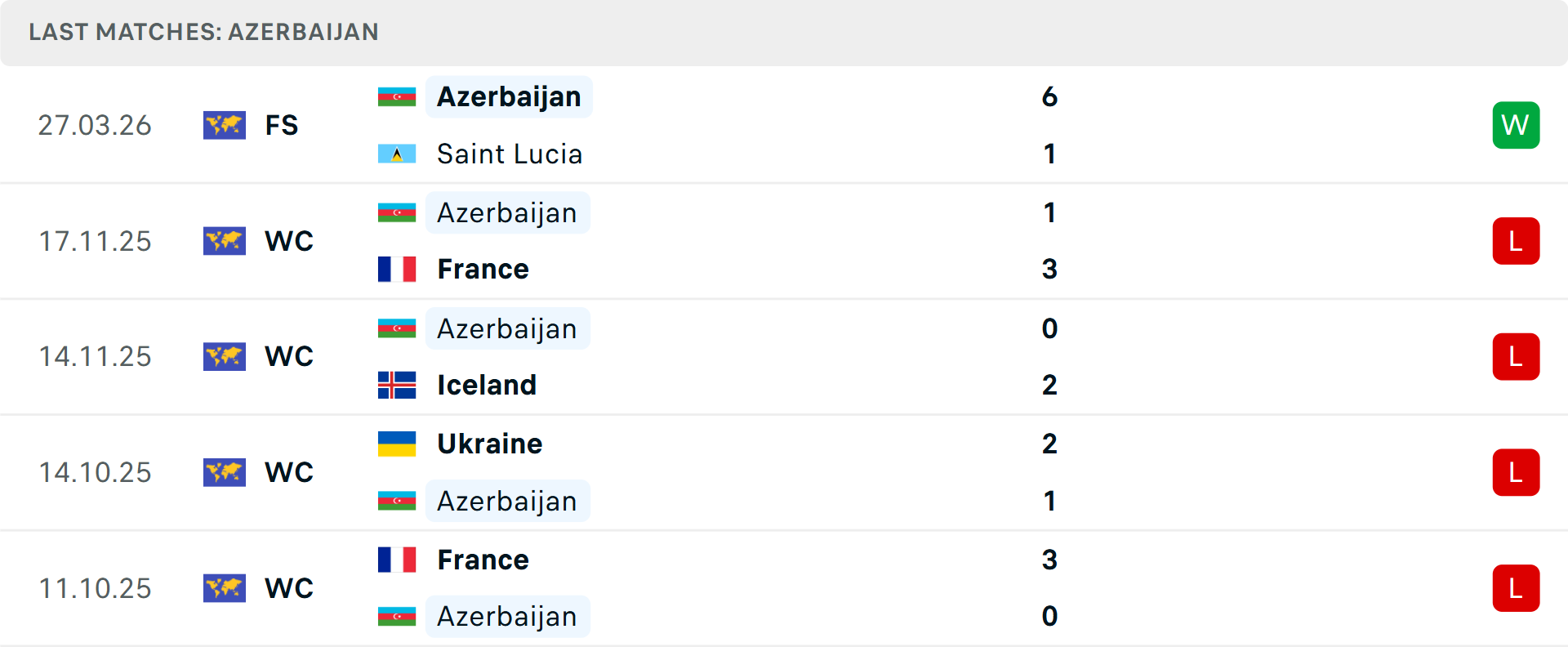Open the Iceland team link
The height and width of the screenshot is (647, 1568).
coord(487,385)
